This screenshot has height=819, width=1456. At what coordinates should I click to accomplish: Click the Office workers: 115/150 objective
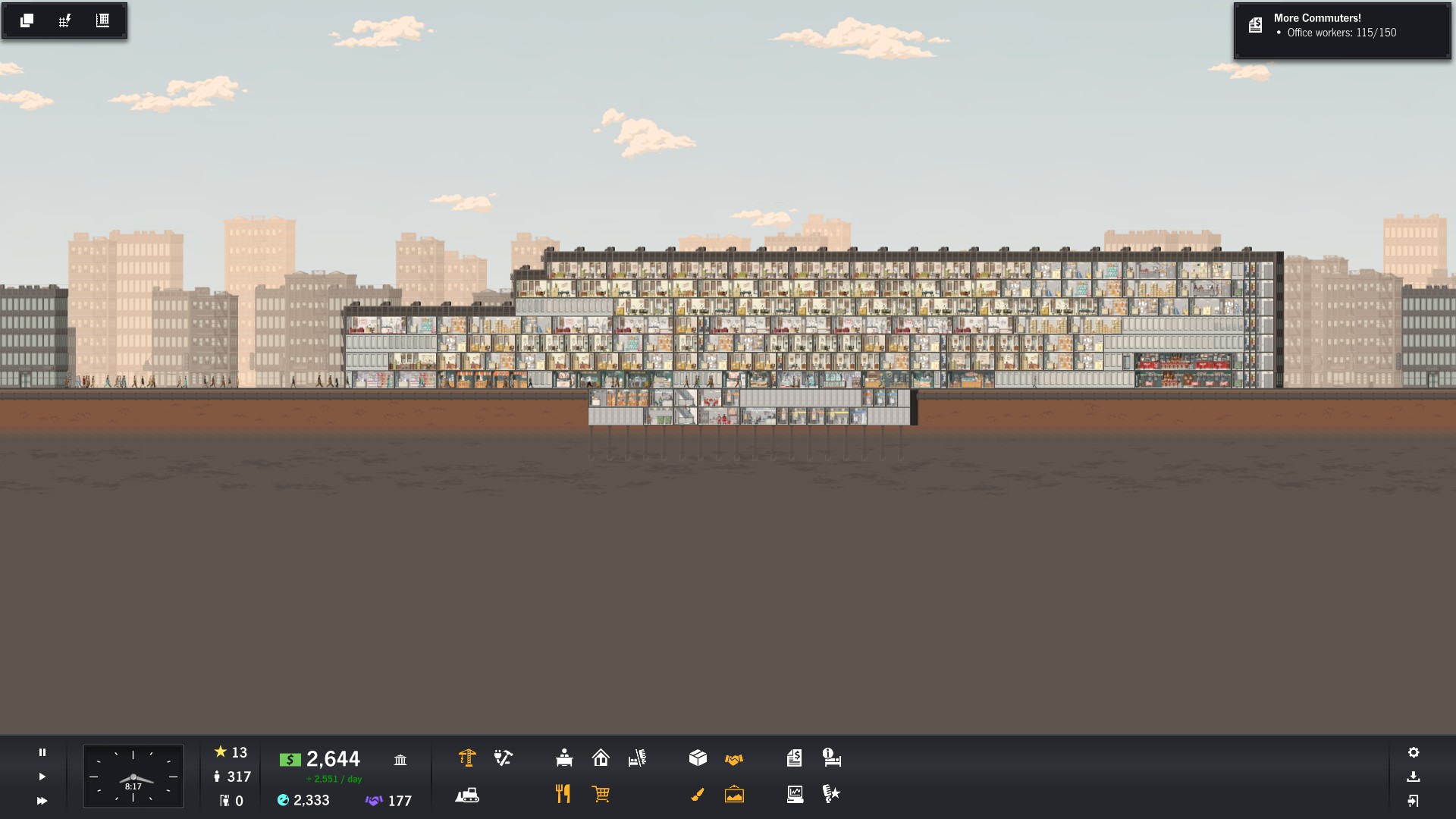1341,33
